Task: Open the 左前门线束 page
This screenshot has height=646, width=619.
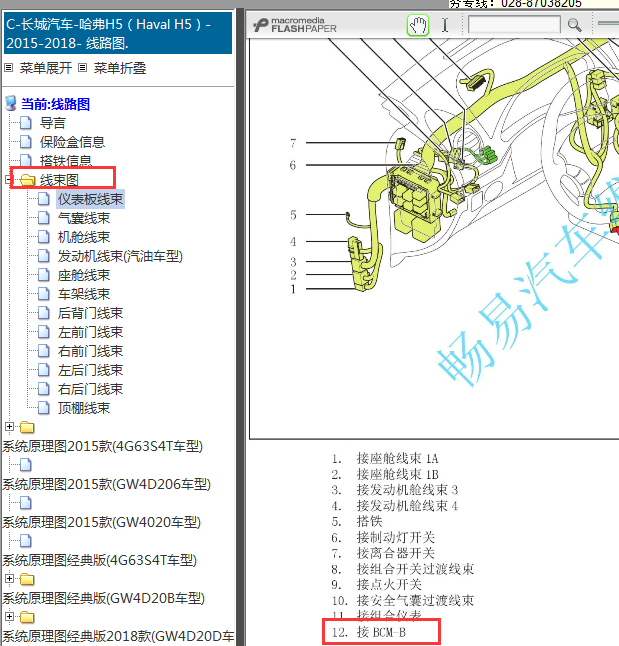Action: click(90, 332)
